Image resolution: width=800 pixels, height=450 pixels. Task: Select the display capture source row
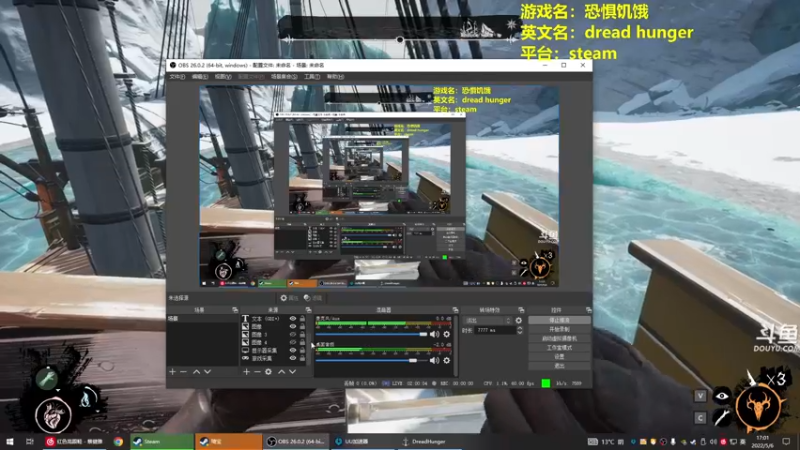(273, 351)
